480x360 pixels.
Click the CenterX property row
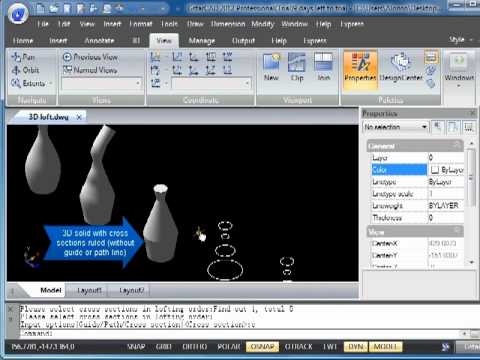coord(417,243)
